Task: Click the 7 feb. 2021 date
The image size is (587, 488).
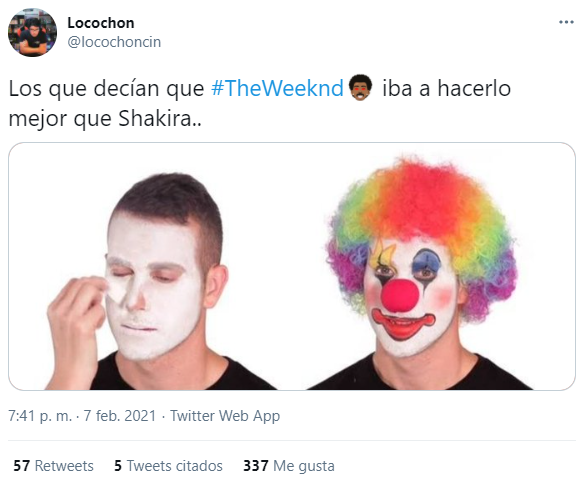Action: pos(119,416)
